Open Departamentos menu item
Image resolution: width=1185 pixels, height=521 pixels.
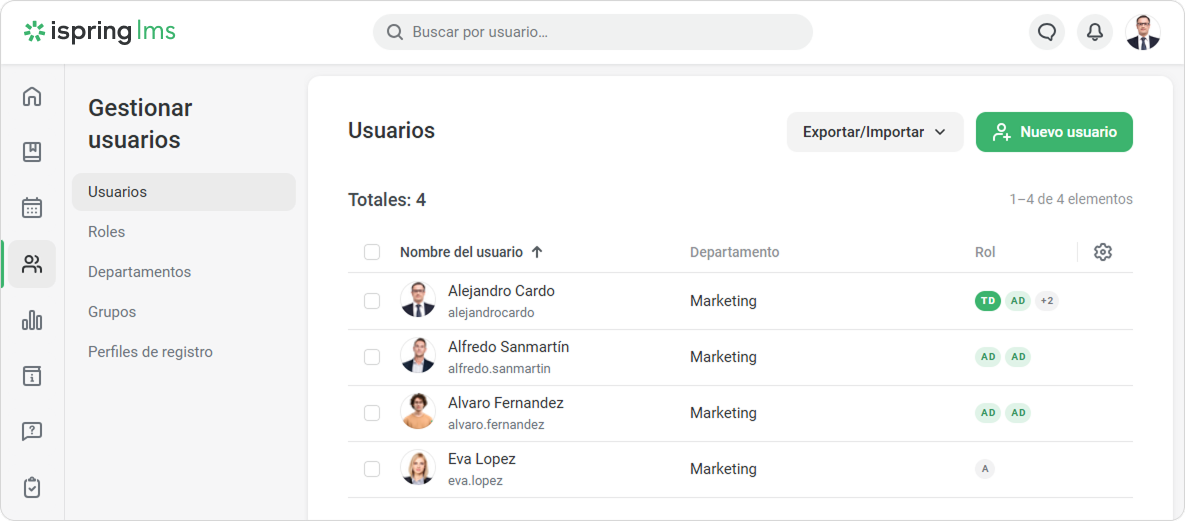pos(139,272)
